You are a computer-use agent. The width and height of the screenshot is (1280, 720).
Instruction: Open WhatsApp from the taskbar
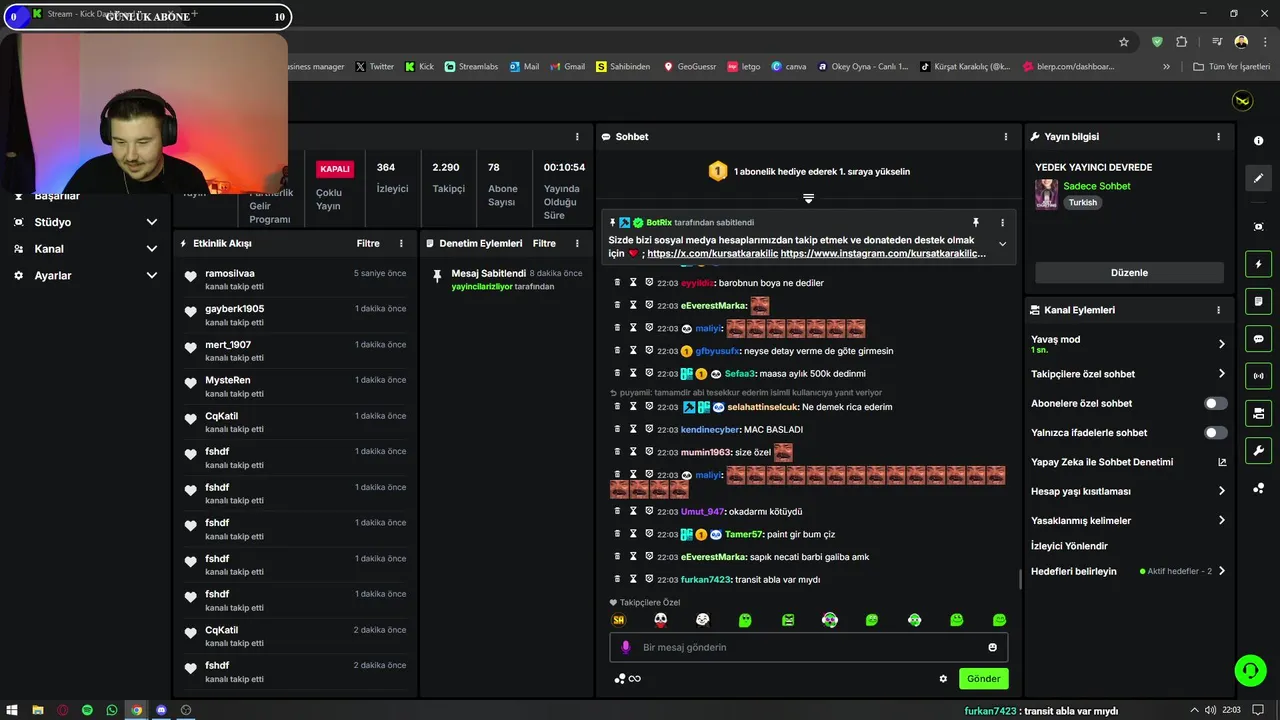click(112, 710)
